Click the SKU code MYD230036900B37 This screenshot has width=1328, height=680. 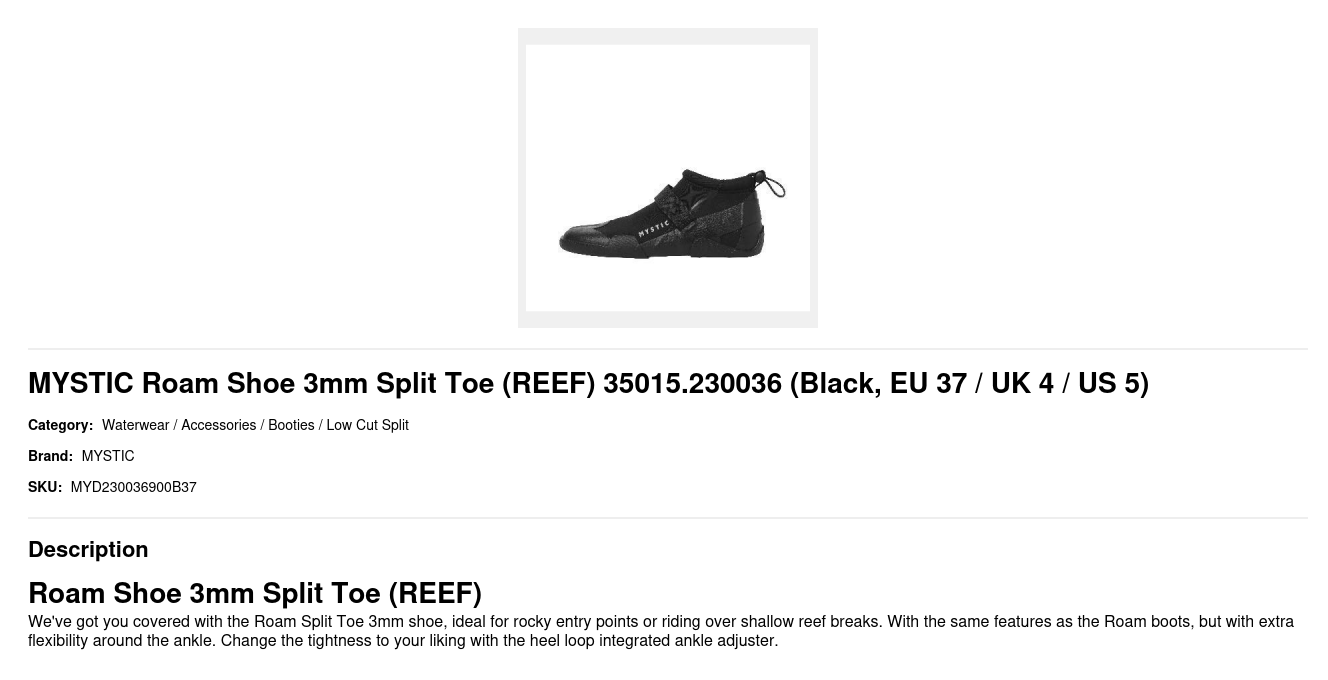[133, 487]
